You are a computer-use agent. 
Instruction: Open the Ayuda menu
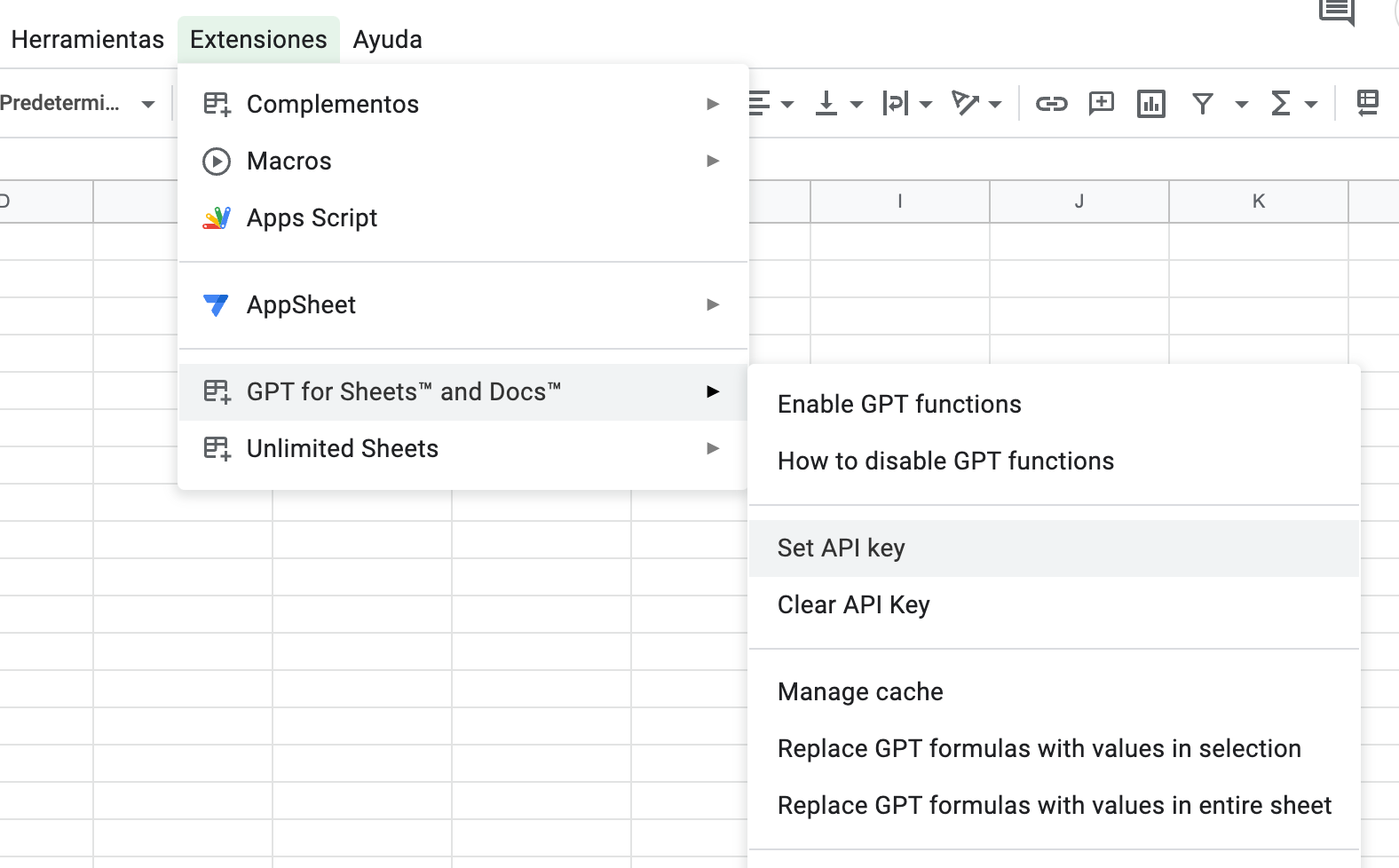[x=387, y=40]
